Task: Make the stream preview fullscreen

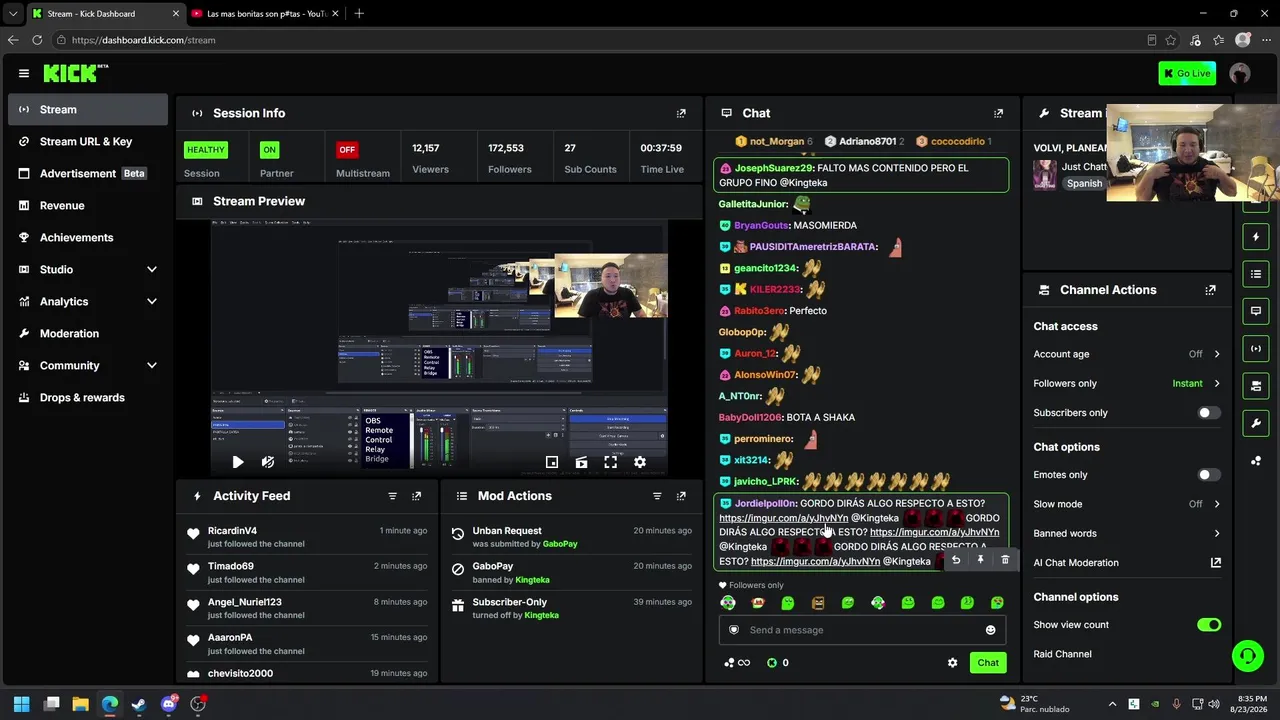Action: click(610, 462)
